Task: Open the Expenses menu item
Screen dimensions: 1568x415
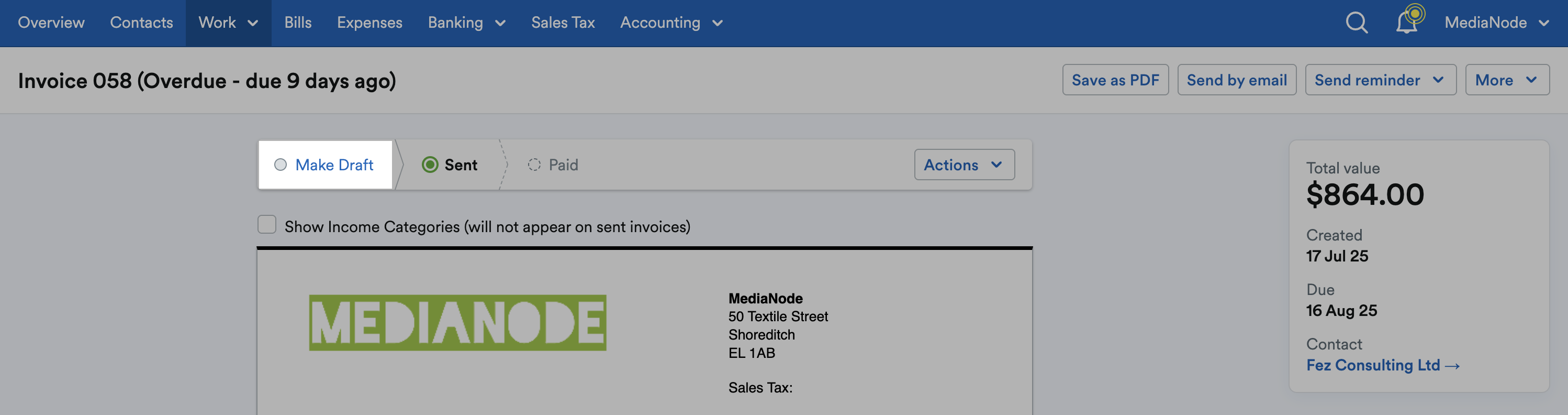Action: [369, 23]
